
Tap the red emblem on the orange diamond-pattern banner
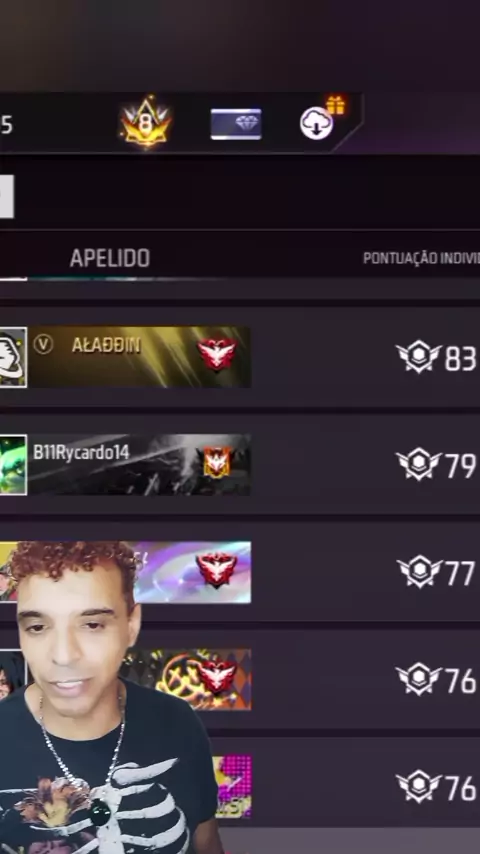[x=217, y=676]
